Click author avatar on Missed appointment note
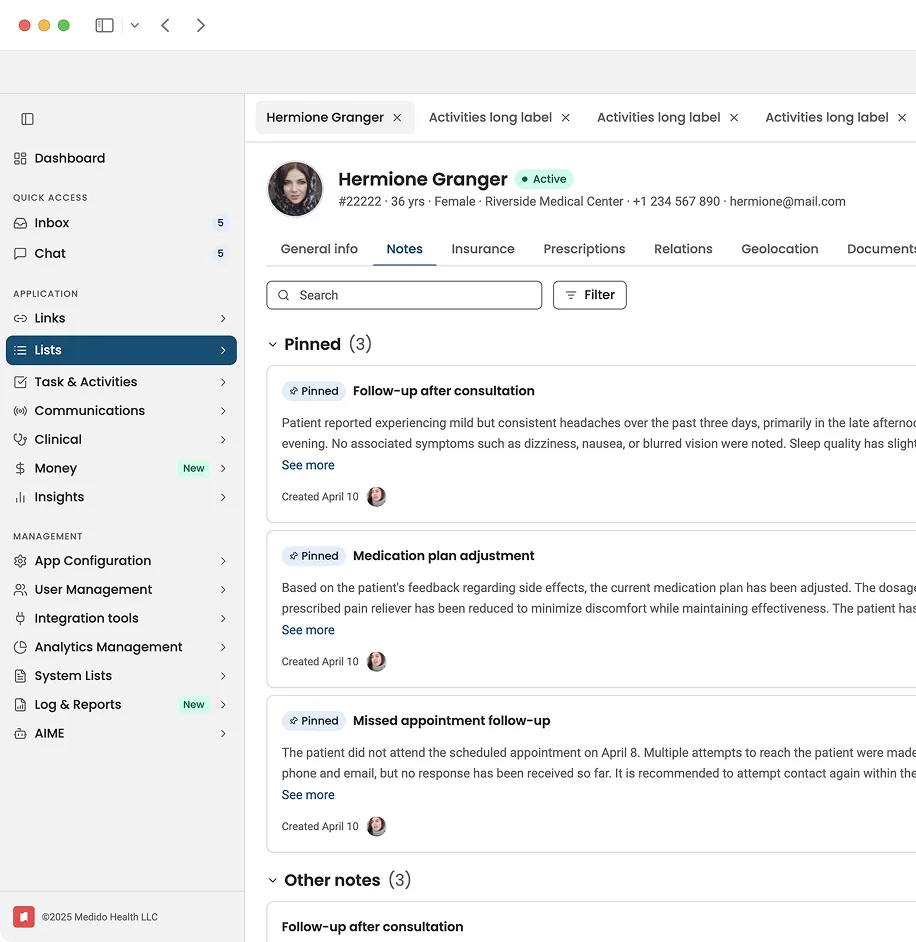 377,827
